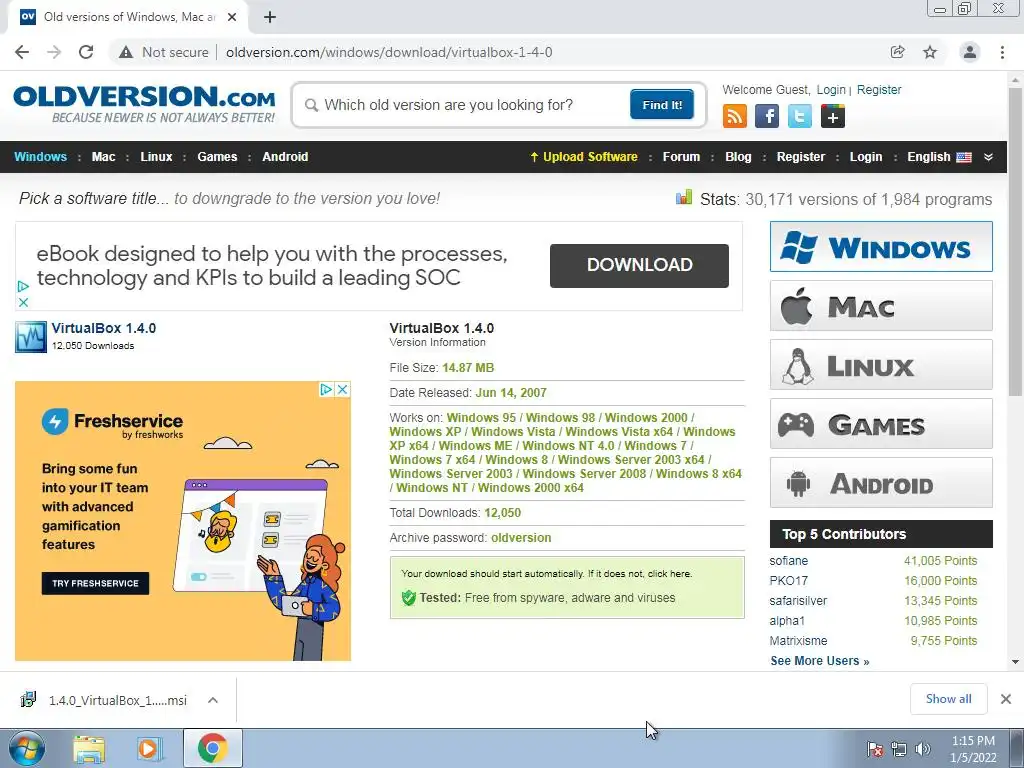Click the DOWNLOAD button in eBook ad
Screen dimensions: 1024x768
tap(639, 265)
